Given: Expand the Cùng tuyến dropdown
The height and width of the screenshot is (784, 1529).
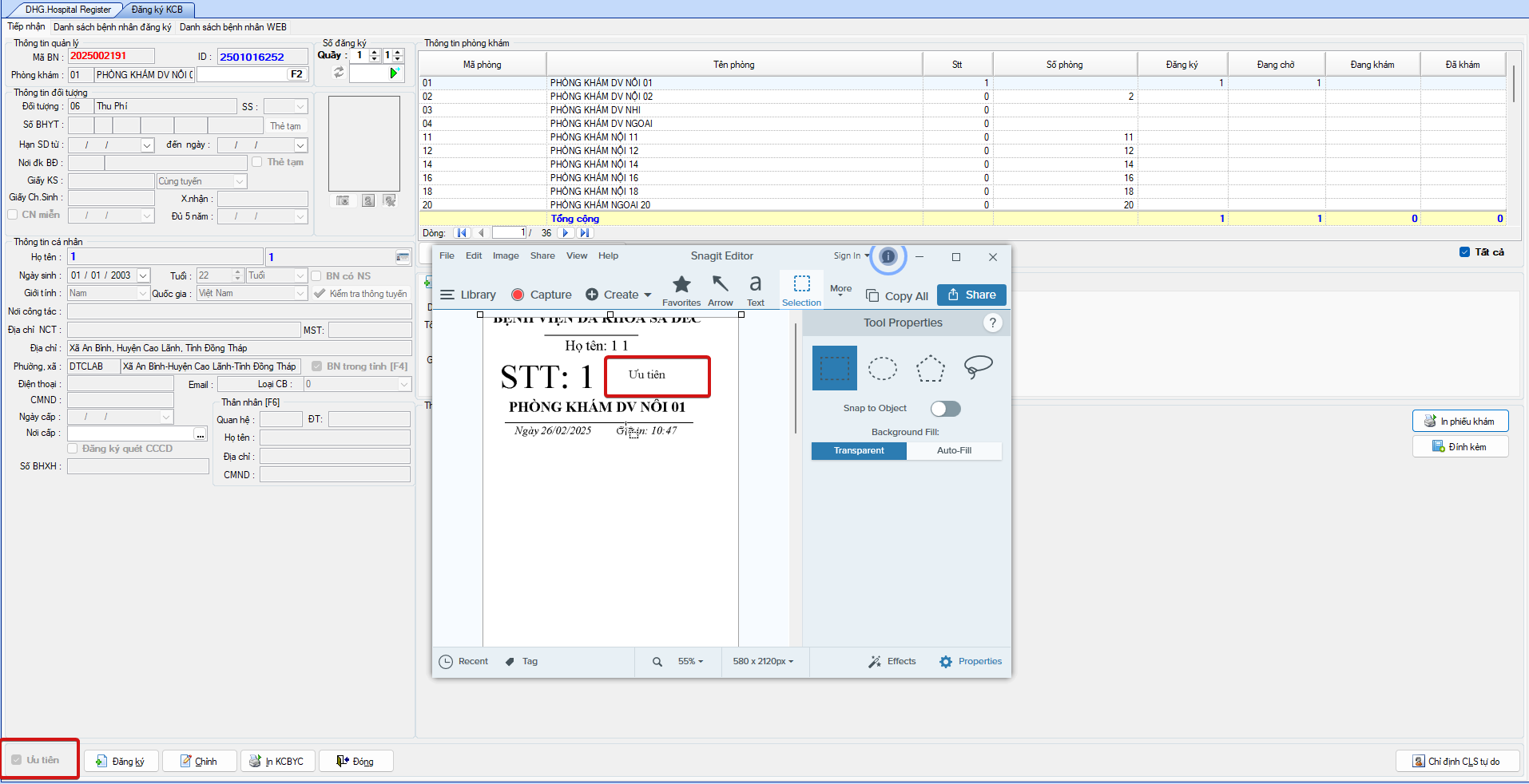Looking at the screenshot, I should point(240,181).
